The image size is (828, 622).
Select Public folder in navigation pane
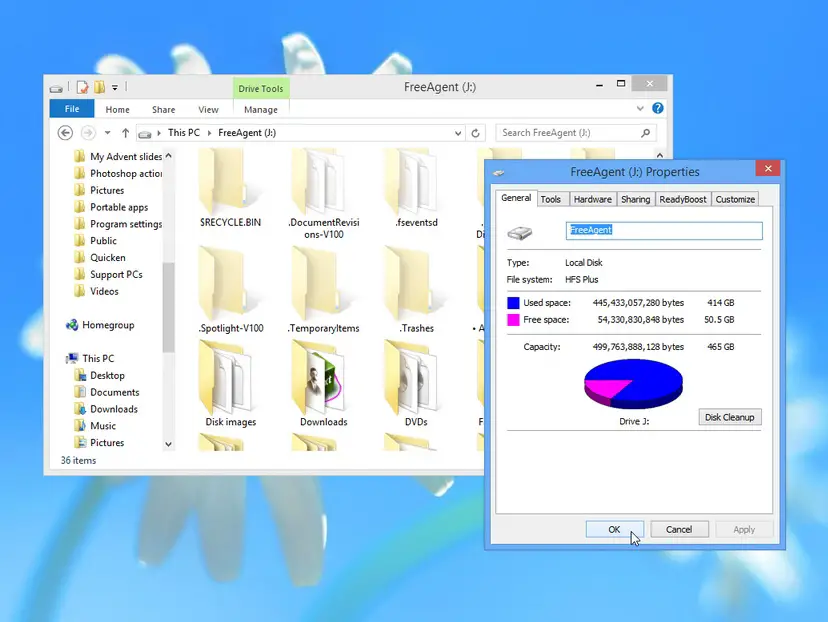[x=96, y=241]
